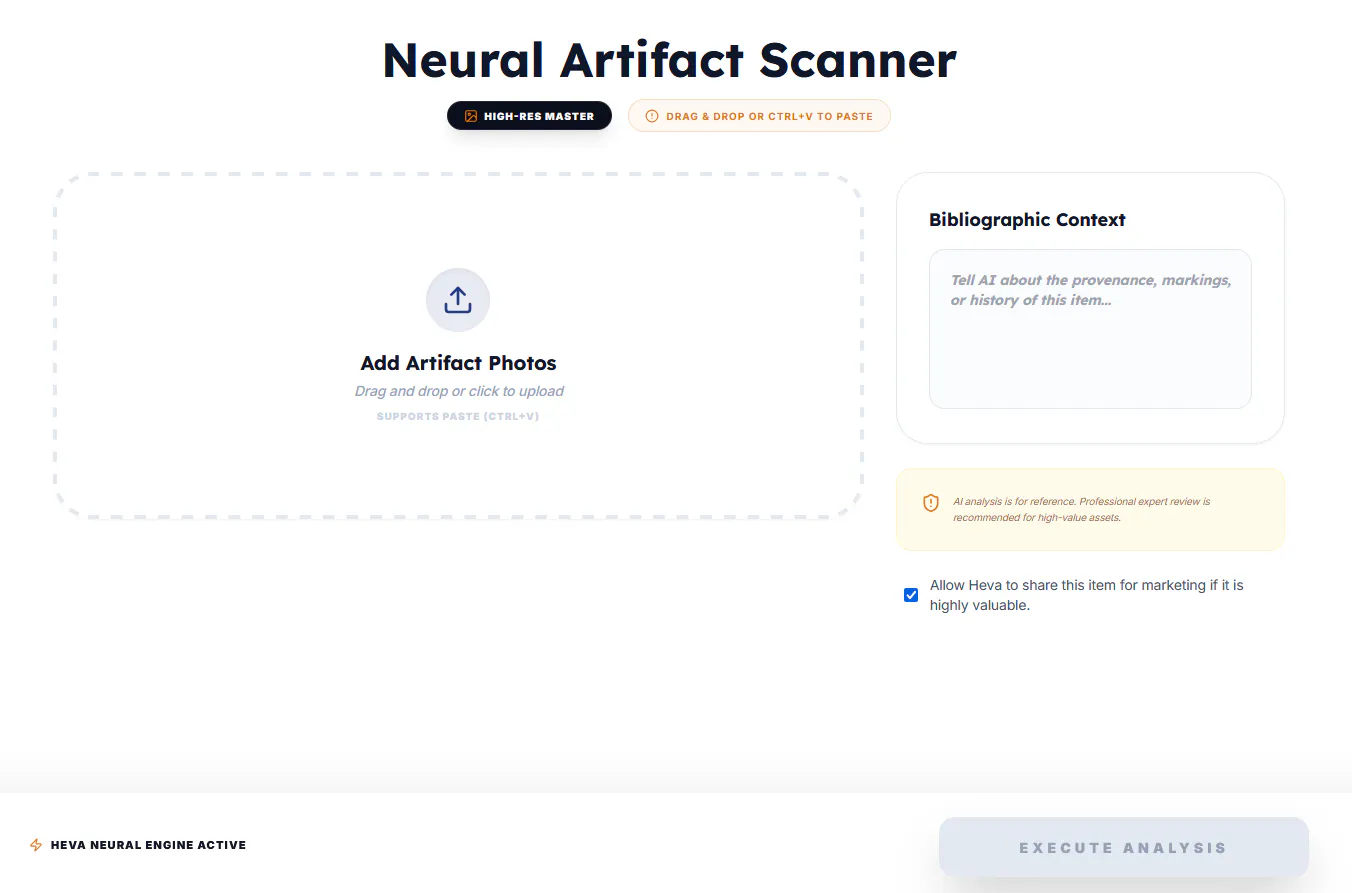
Task: Click the marketing sharing label text
Action: click(1087, 595)
